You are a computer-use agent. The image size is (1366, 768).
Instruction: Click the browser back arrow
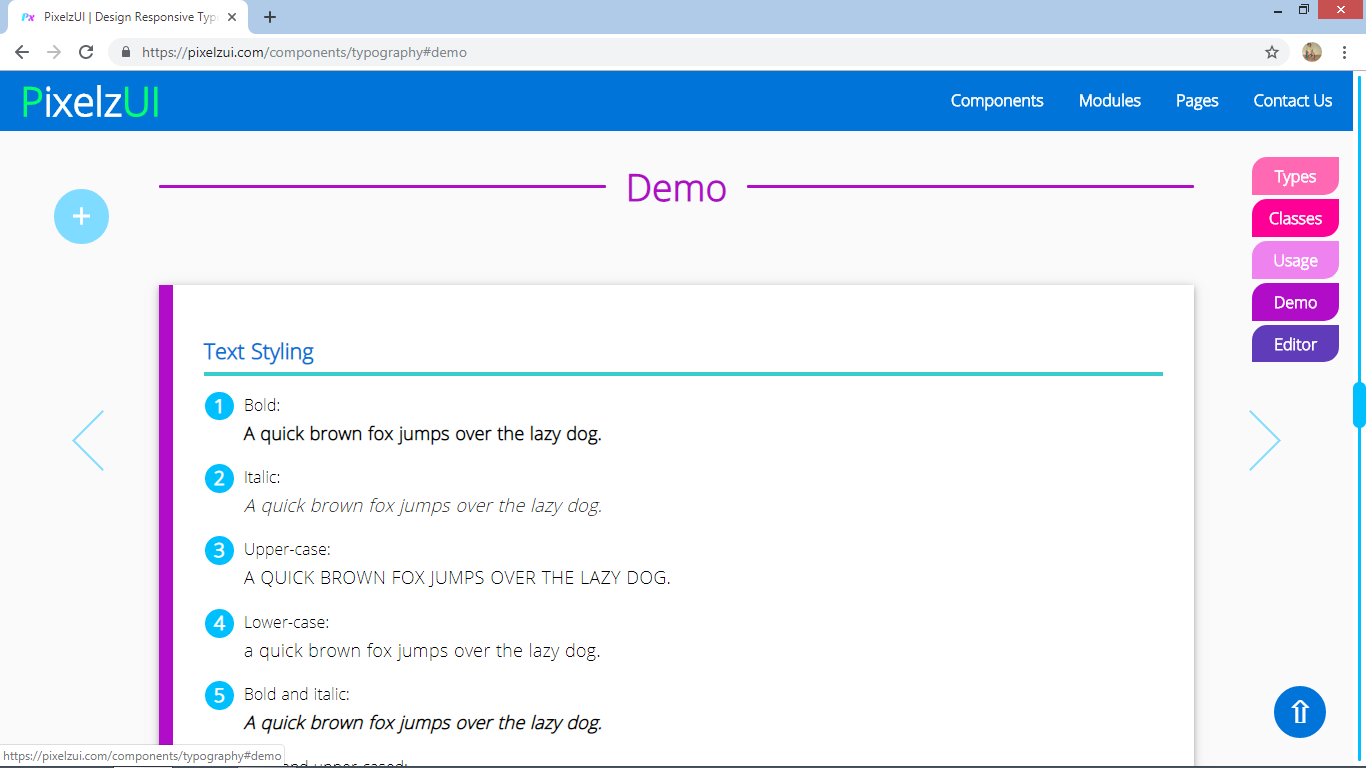[22, 52]
